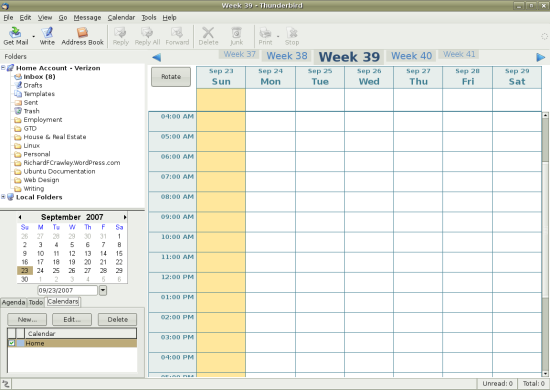This screenshot has height=390, width=550.
Task: Jump to Week 37
Action: (240, 54)
